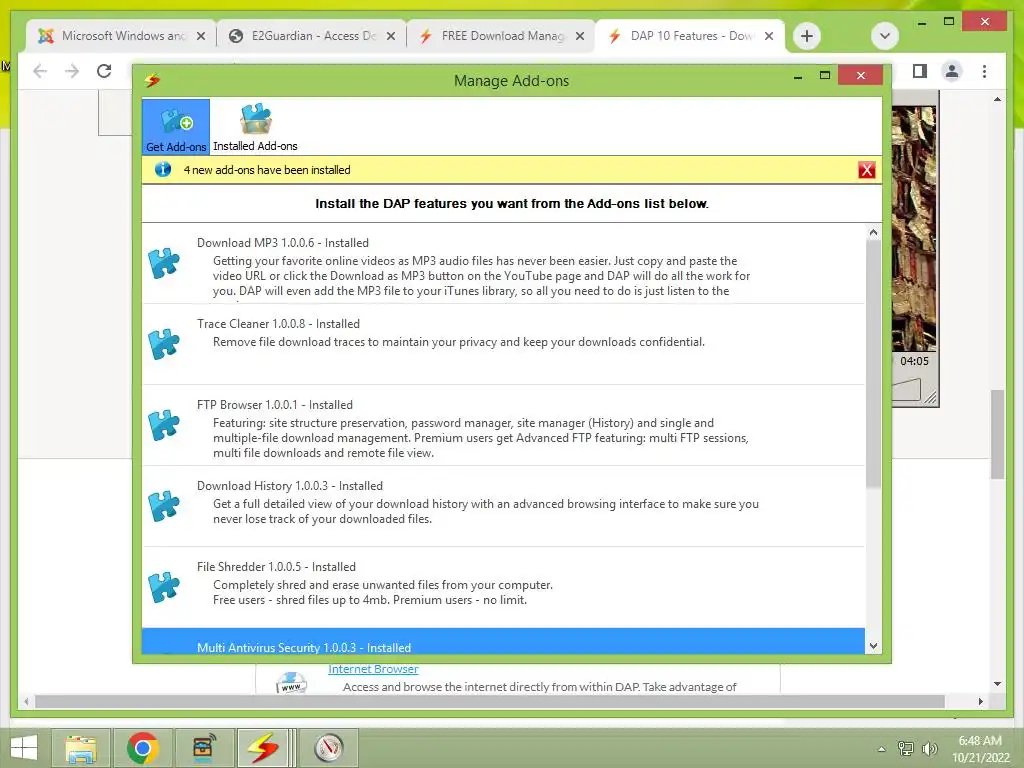This screenshot has width=1024, height=768.
Task: Open Google Chrome from taskbar
Action: [x=143, y=748]
